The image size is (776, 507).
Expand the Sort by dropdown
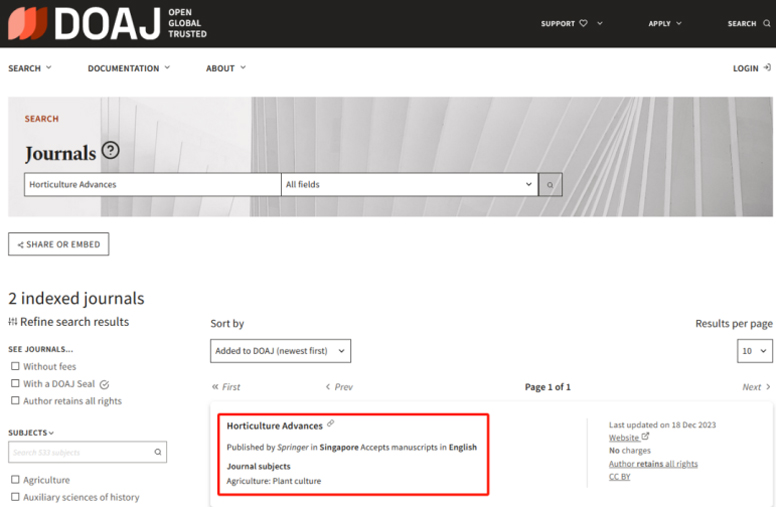[x=280, y=351]
